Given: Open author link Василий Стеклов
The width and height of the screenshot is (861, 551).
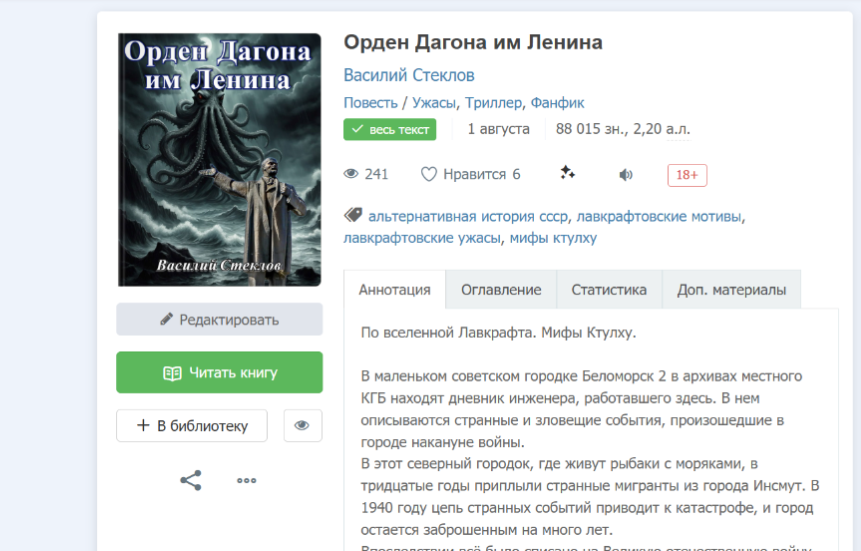Looking at the screenshot, I should pos(409,75).
